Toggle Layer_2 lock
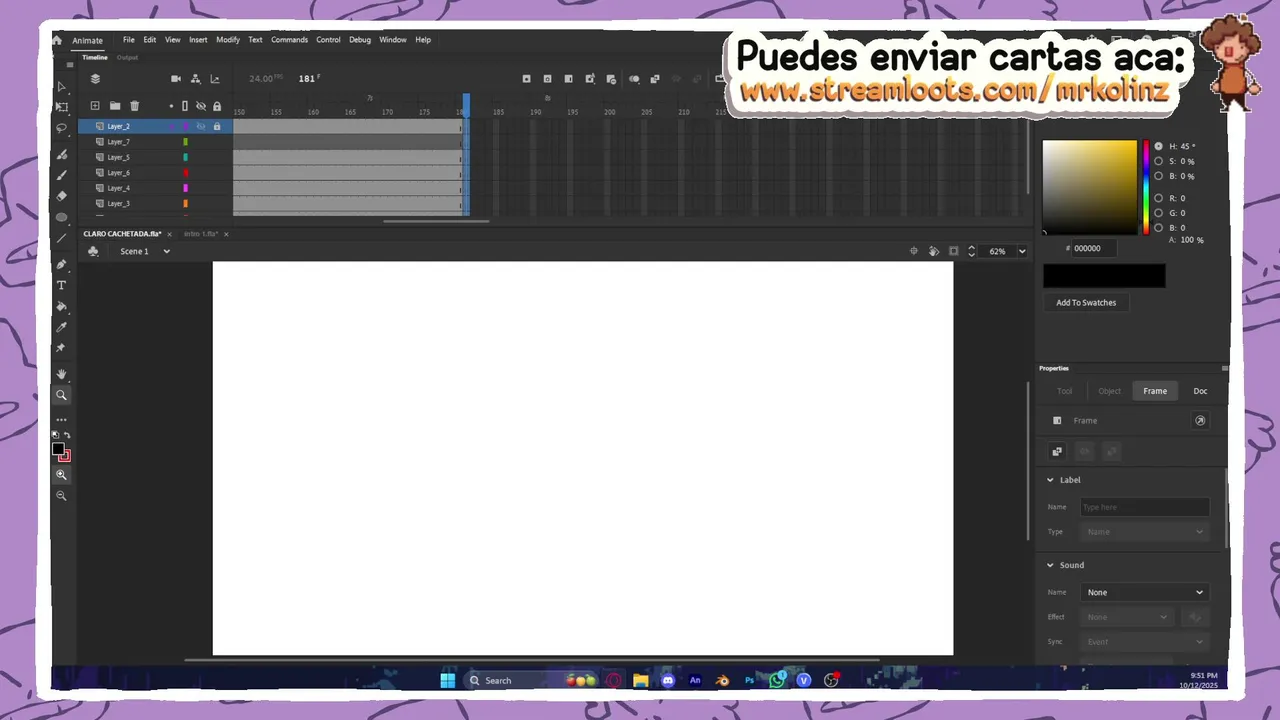This screenshot has height=720, width=1280. [x=217, y=126]
